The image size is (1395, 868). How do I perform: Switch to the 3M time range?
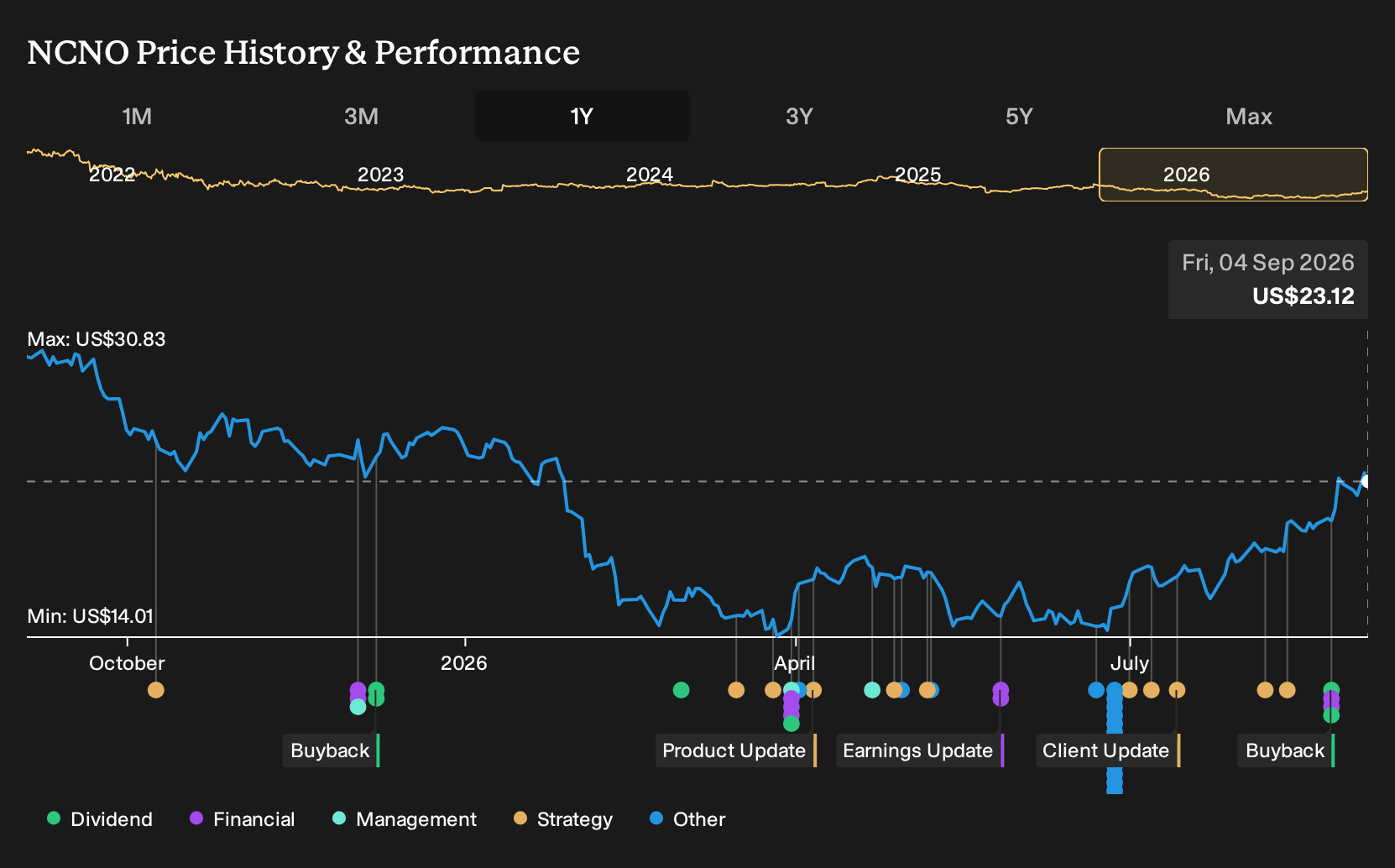362,116
